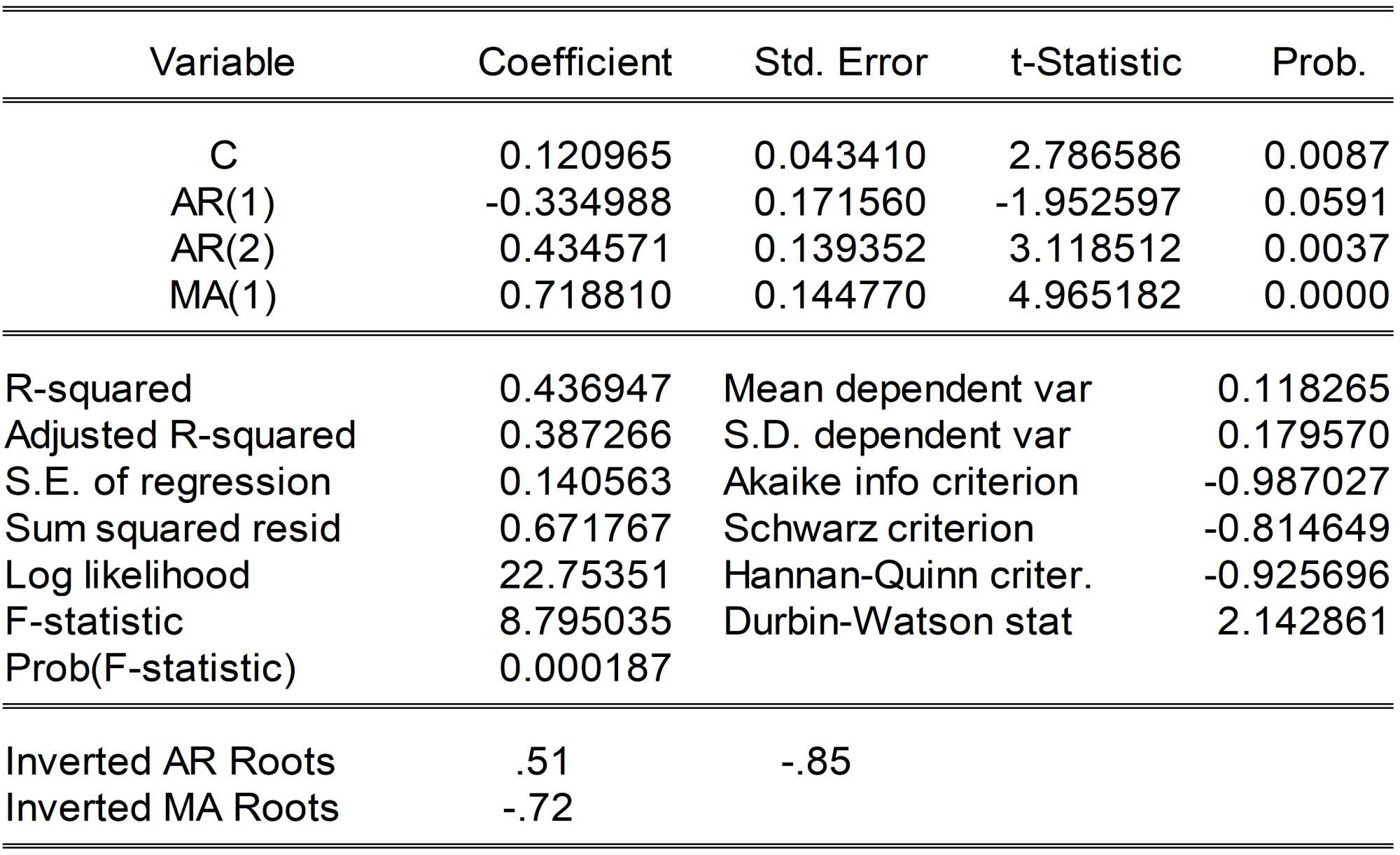Click the Variable column header

(x=222, y=62)
